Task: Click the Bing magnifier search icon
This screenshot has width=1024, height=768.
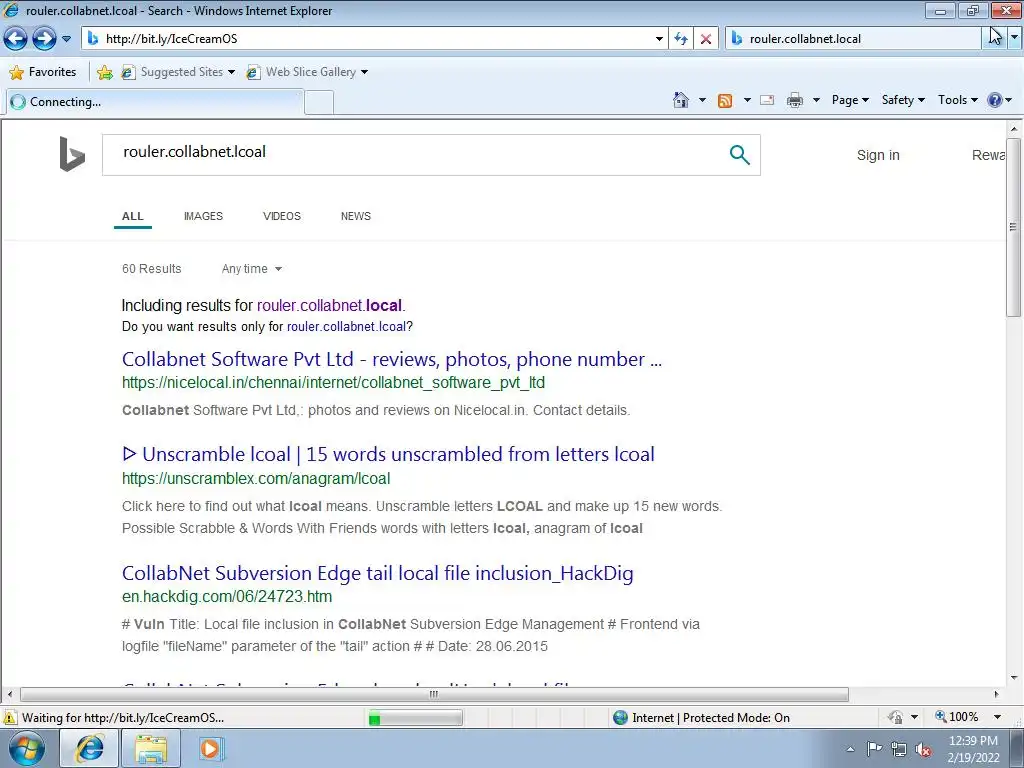Action: pyautogui.click(x=739, y=155)
